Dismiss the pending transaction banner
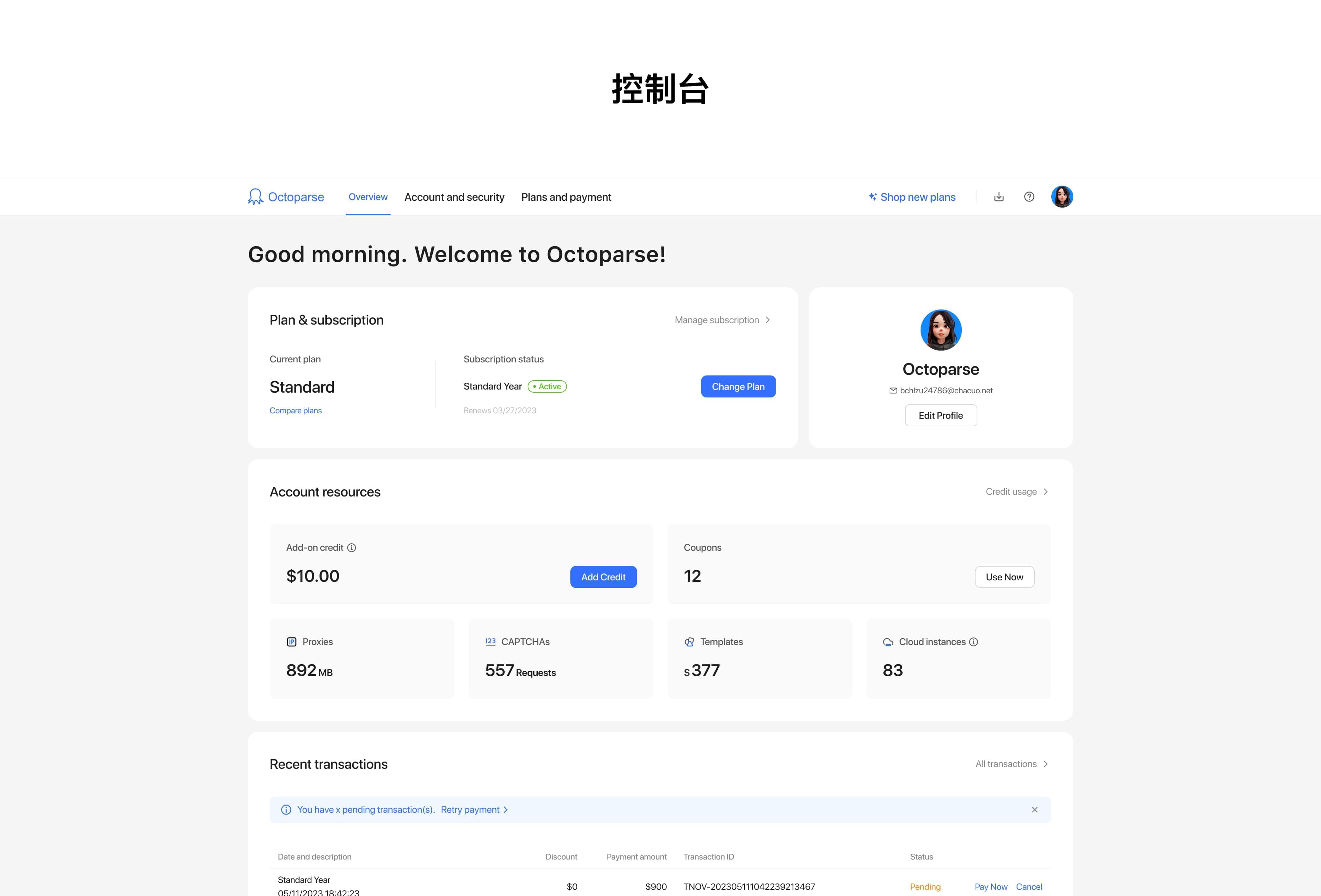Viewport: 1321px width, 896px height. (x=1034, y=810)
